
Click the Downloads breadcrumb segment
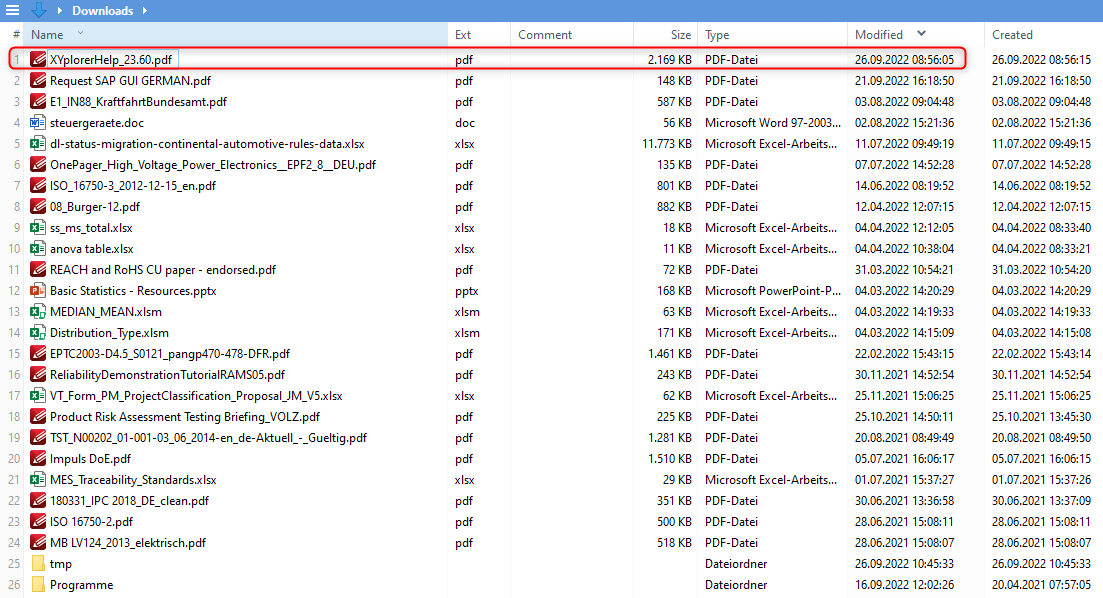(102, 11)
